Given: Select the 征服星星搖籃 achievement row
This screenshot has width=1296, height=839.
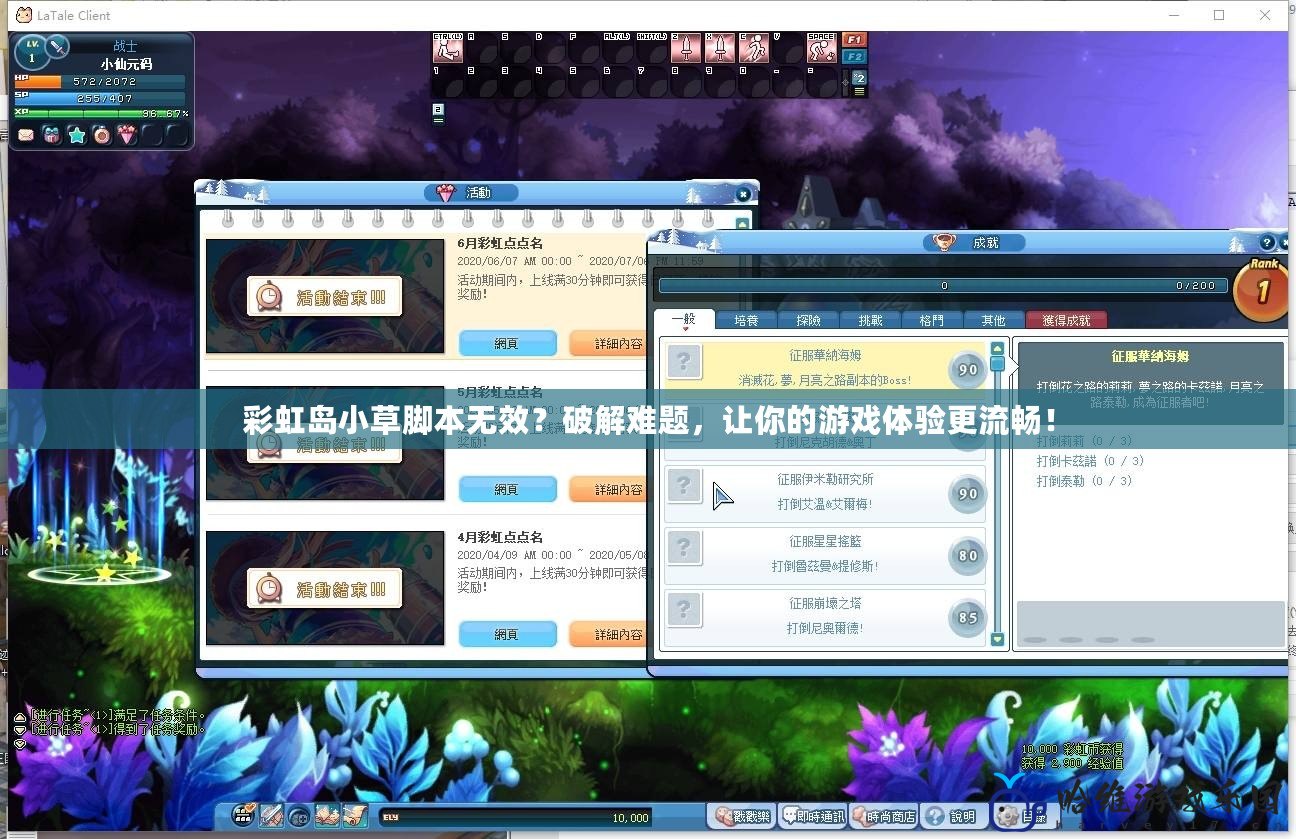Looking at the screenshot, I should (x=824, y=555).
